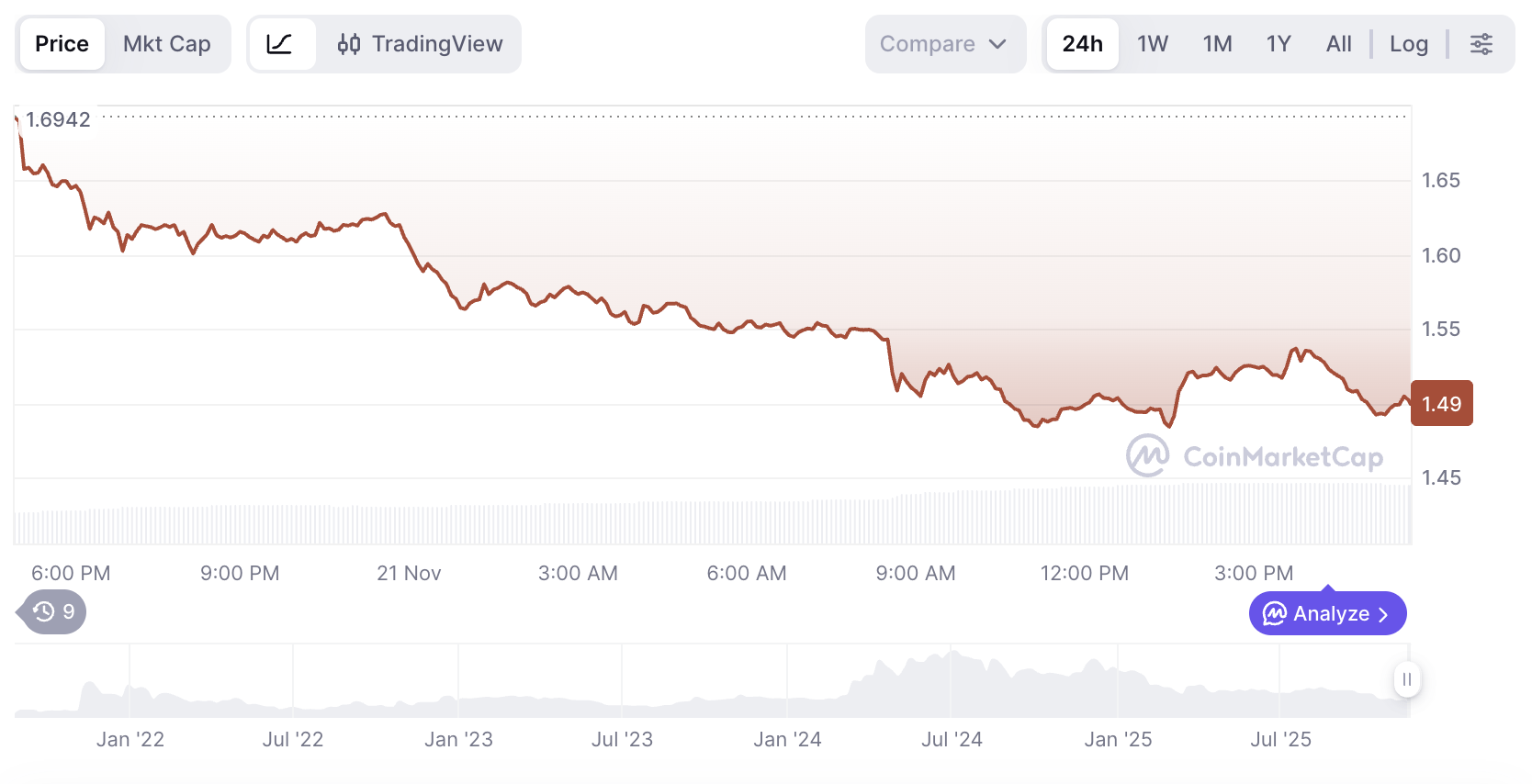
Task: Click the 1.6942 high price marker
Action: click(58, 119)
